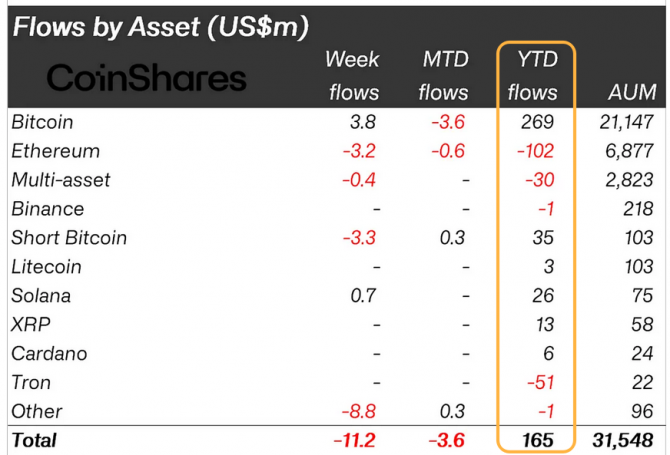The image size is (670, 455).
Task: Select the Flows by Asset title
Action: tap(161, 27)
